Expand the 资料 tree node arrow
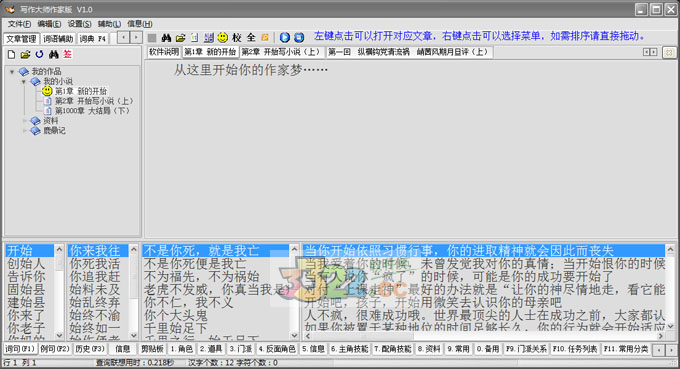The width and height of the screenshot is (680, 369). 24,121
